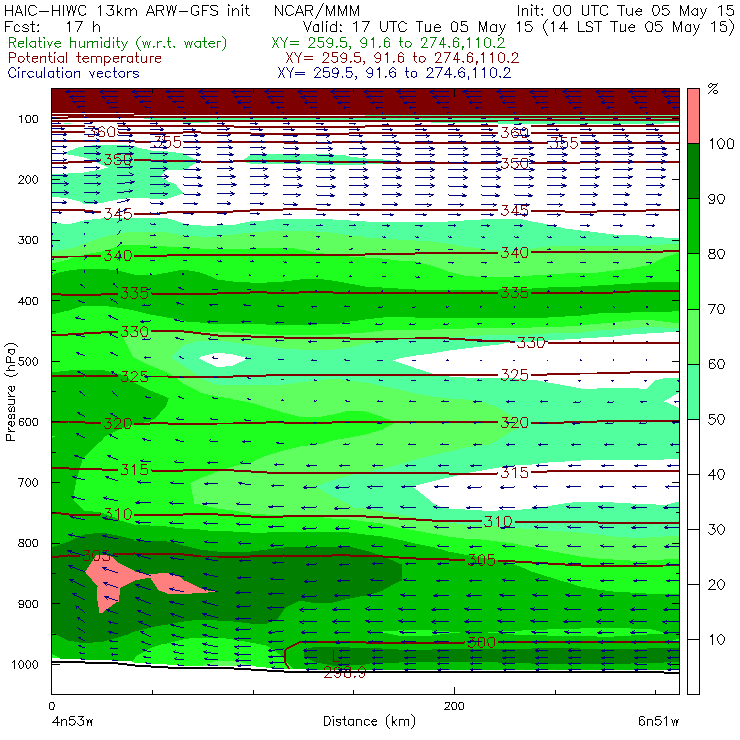Click the '310' contour label on the right side

[498, 521]
